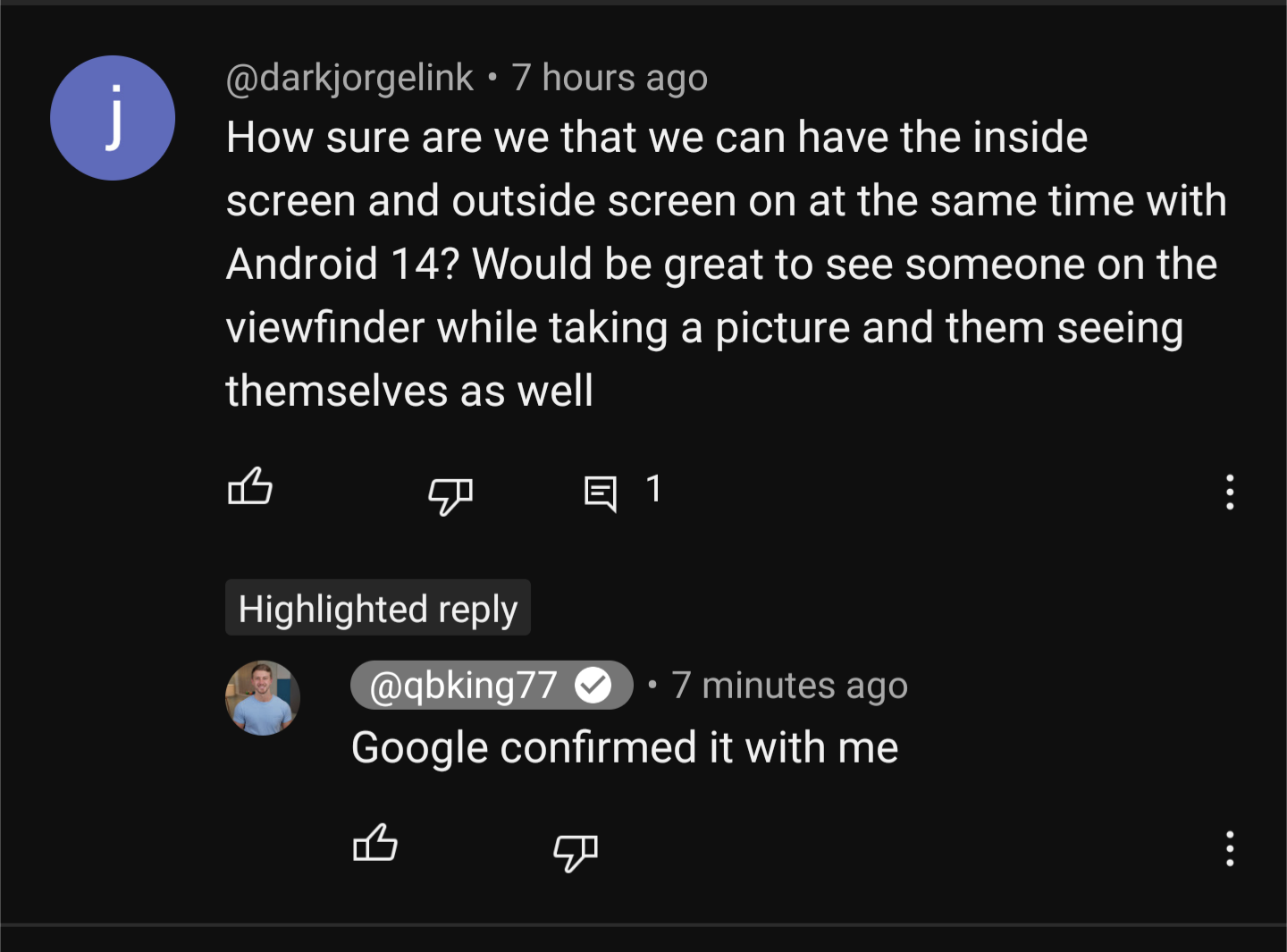This screenshot has width=1287, height=952.
Task: Open three-dot menu on qbking77's reply
Action: coord(1230,848)
